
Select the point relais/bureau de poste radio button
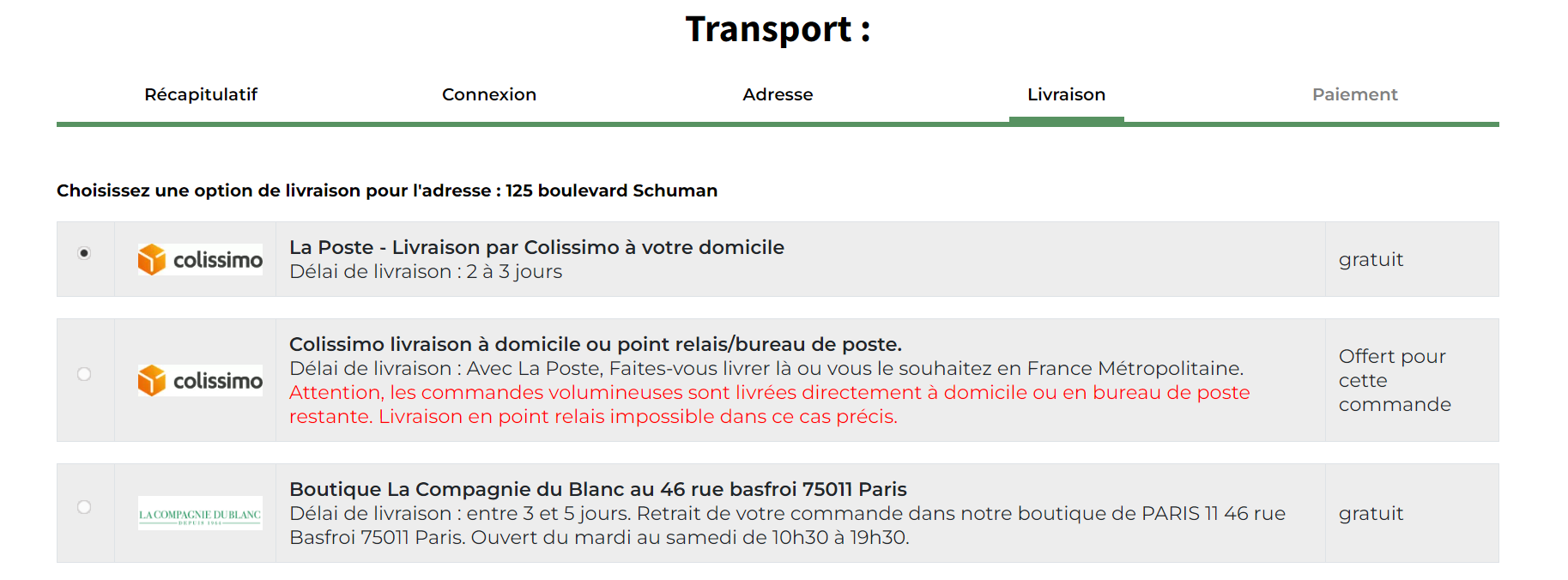coord(84,374)
